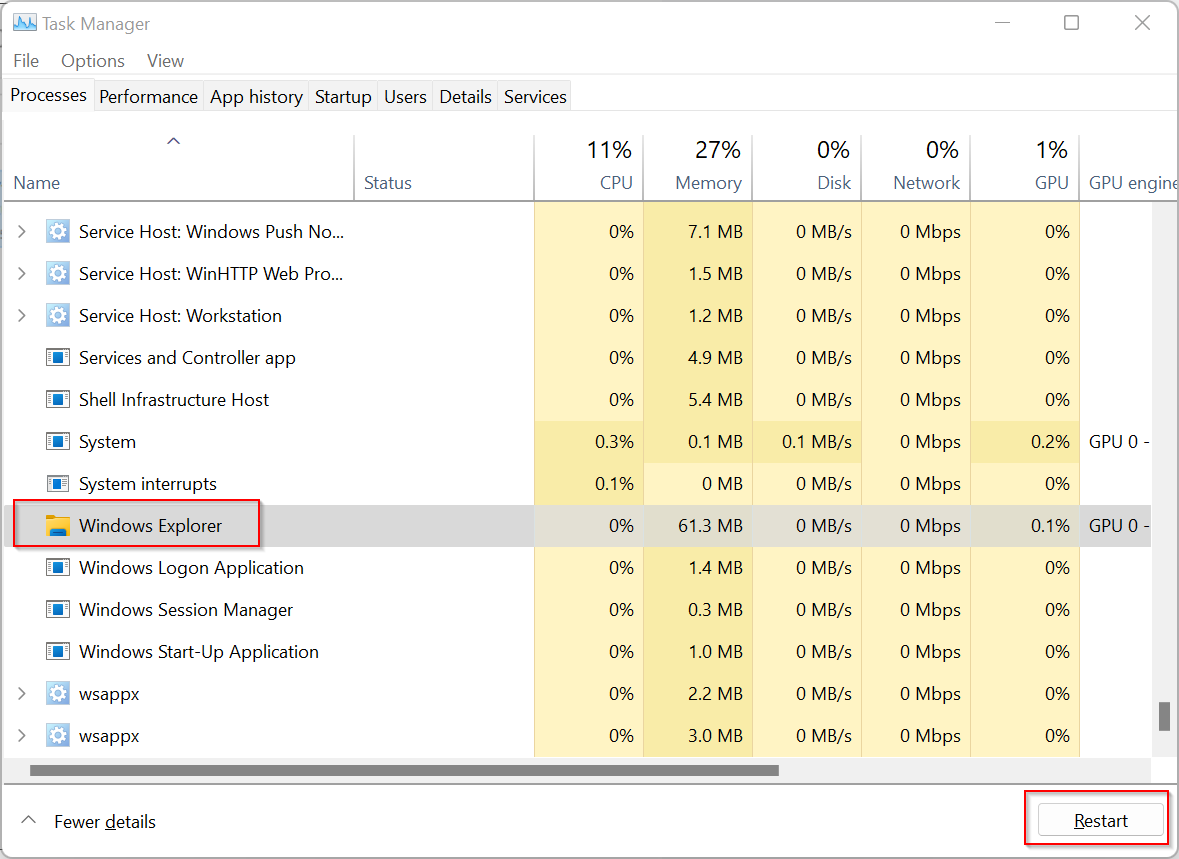Screen dimensions: 1179x859
Task: Sort by the Memory column header
Action: (x=698, y=167)
